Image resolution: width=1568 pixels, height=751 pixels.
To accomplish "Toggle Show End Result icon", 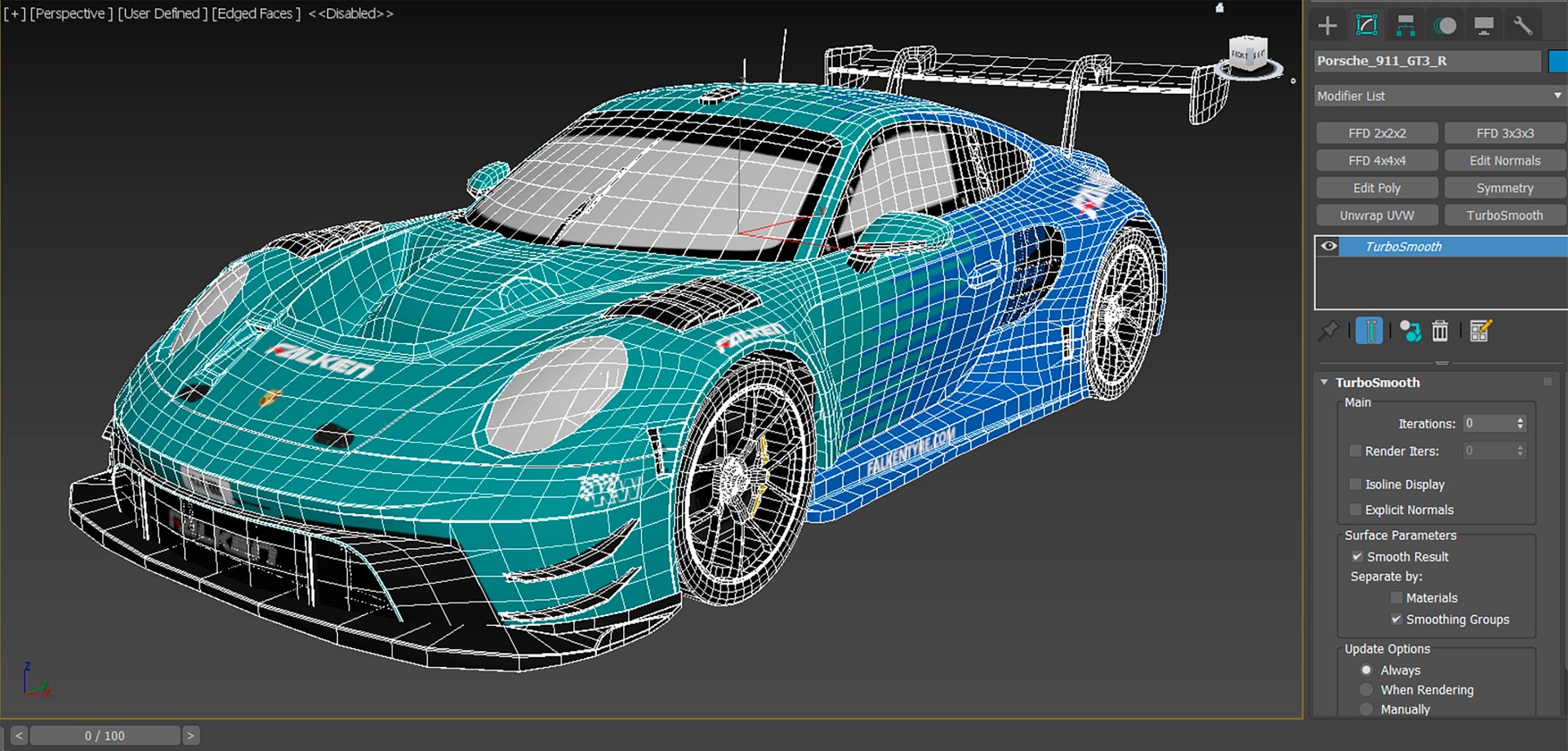I will pyautogui.click(x=1370, y=331).
